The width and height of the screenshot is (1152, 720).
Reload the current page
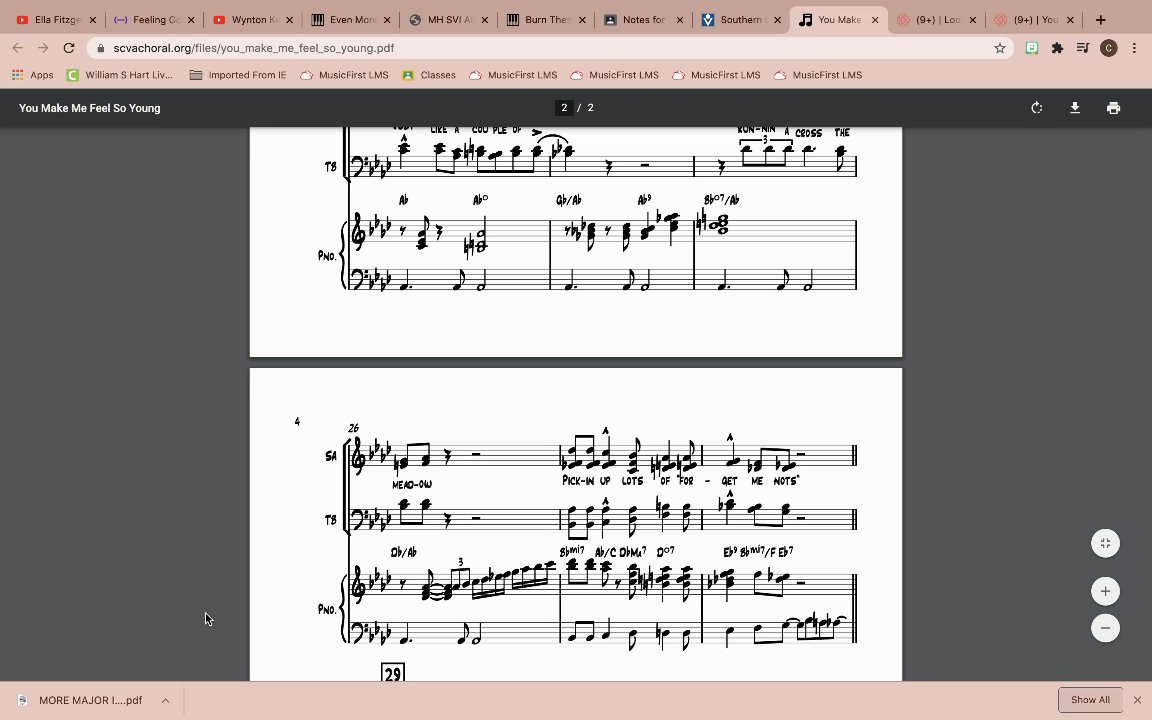(68, 48)
